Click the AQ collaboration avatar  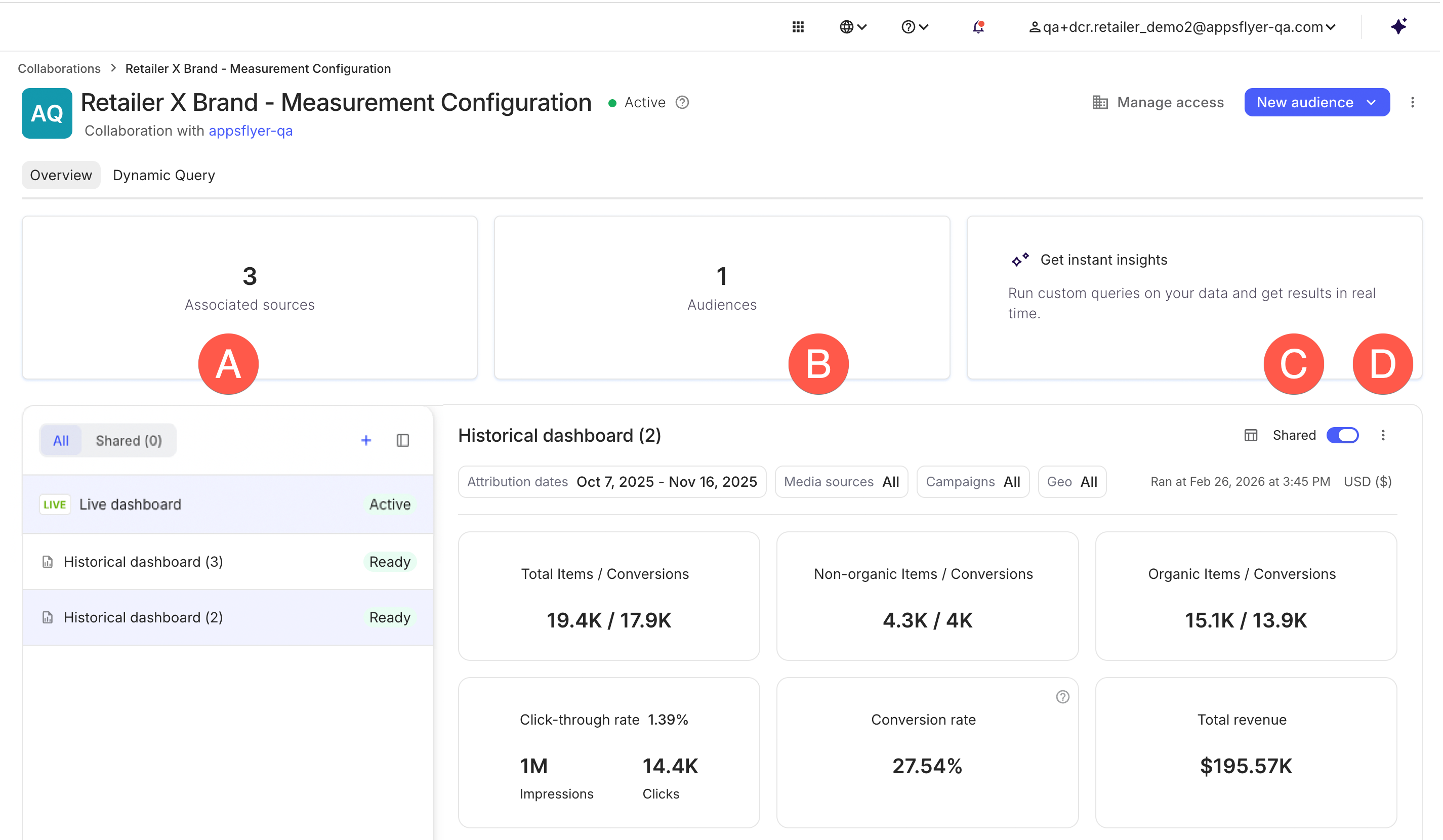pyautogui.click(x=47, y=113)
